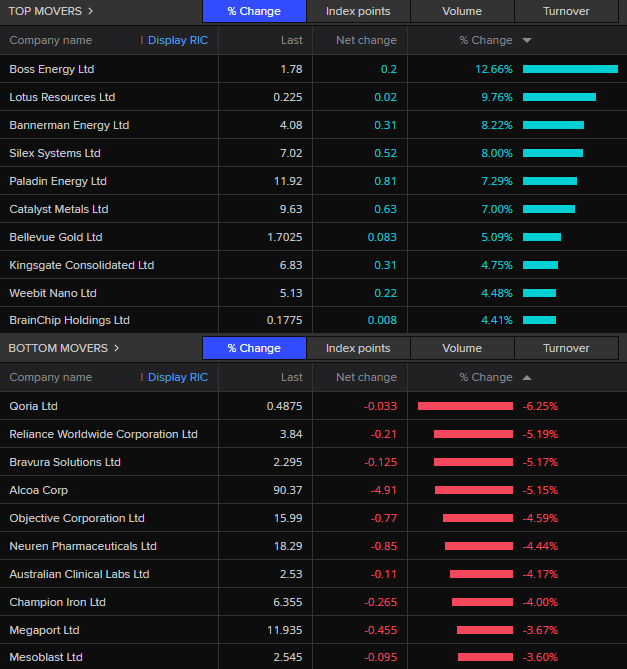The image size is (627, 669).
Task: Open Alcoa Corp company row
Action: click(x=38, y=490)
